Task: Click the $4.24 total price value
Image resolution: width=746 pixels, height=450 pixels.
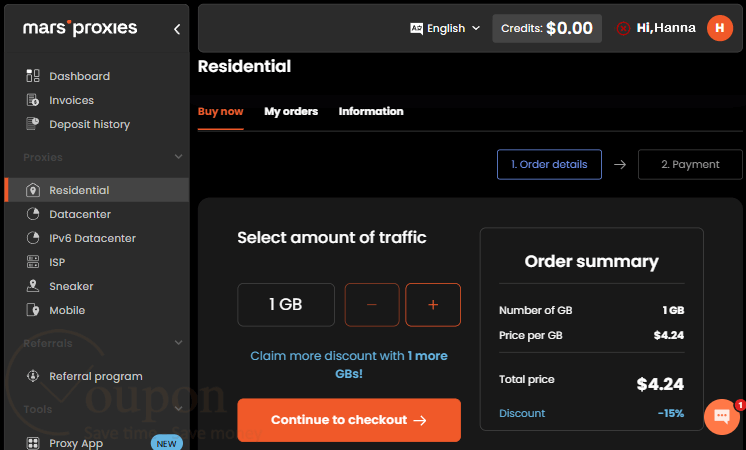Action: 660,384
